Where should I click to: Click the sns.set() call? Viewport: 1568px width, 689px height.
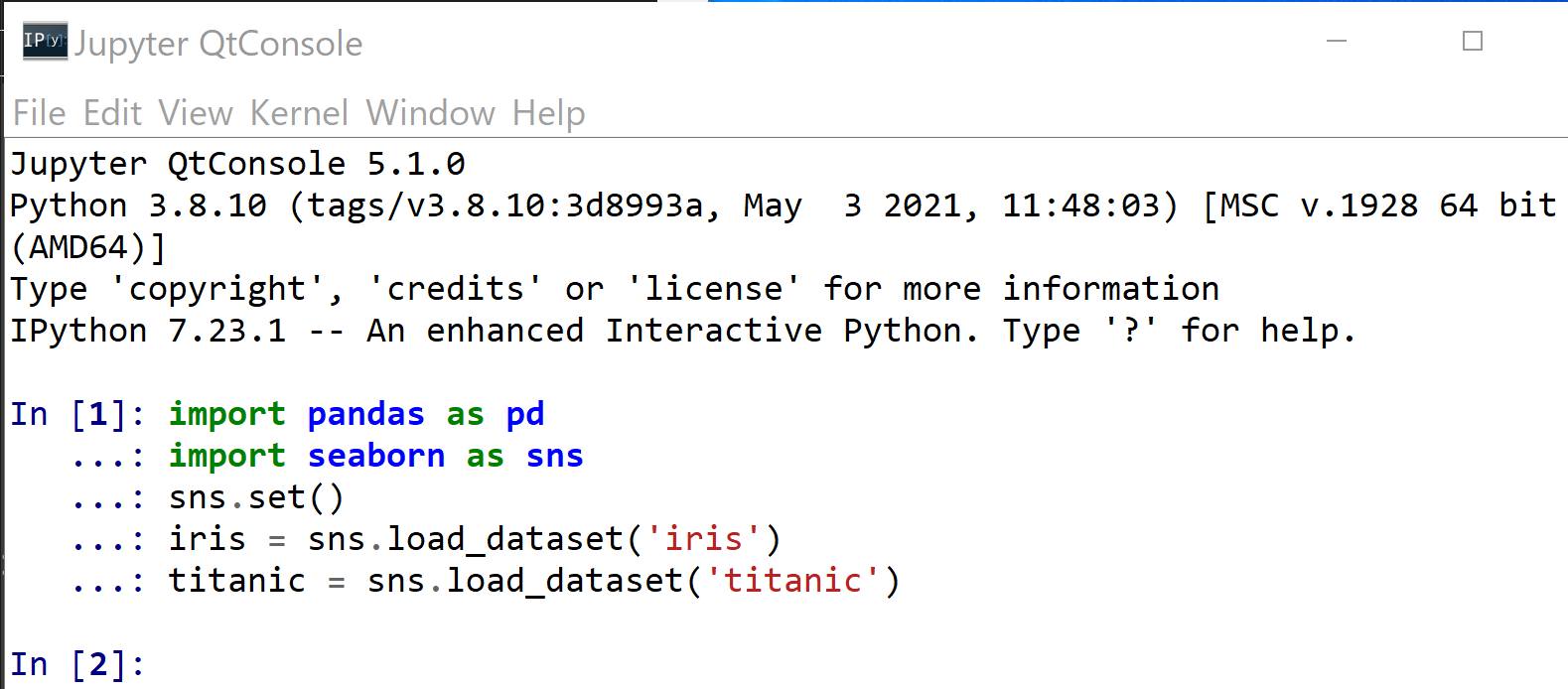click(x=255, y=497)
